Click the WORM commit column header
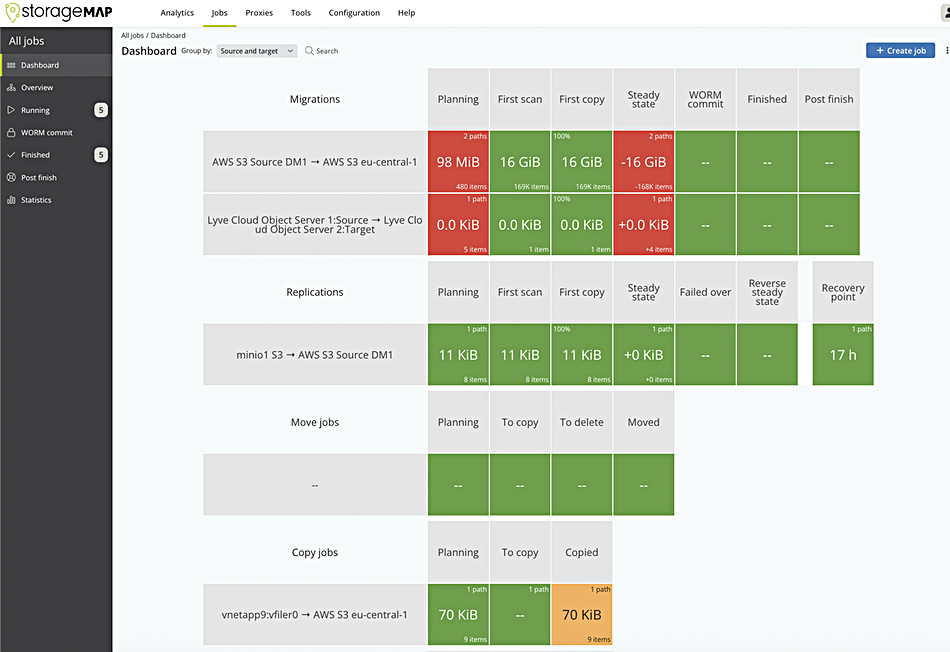This screenshot has width=950, height=652. 705,99
